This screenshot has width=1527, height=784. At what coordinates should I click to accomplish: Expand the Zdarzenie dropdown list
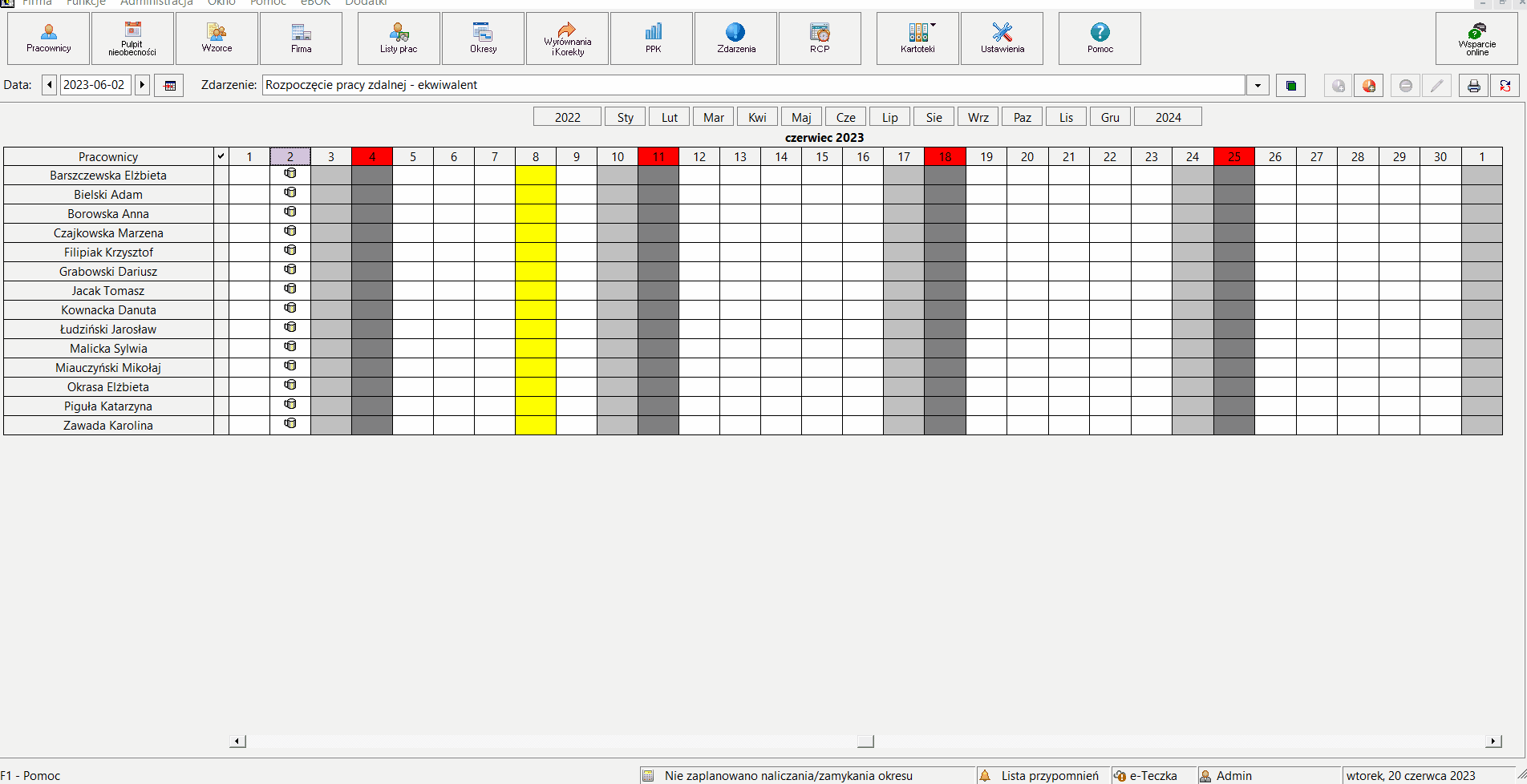[x=1258, y=85]
